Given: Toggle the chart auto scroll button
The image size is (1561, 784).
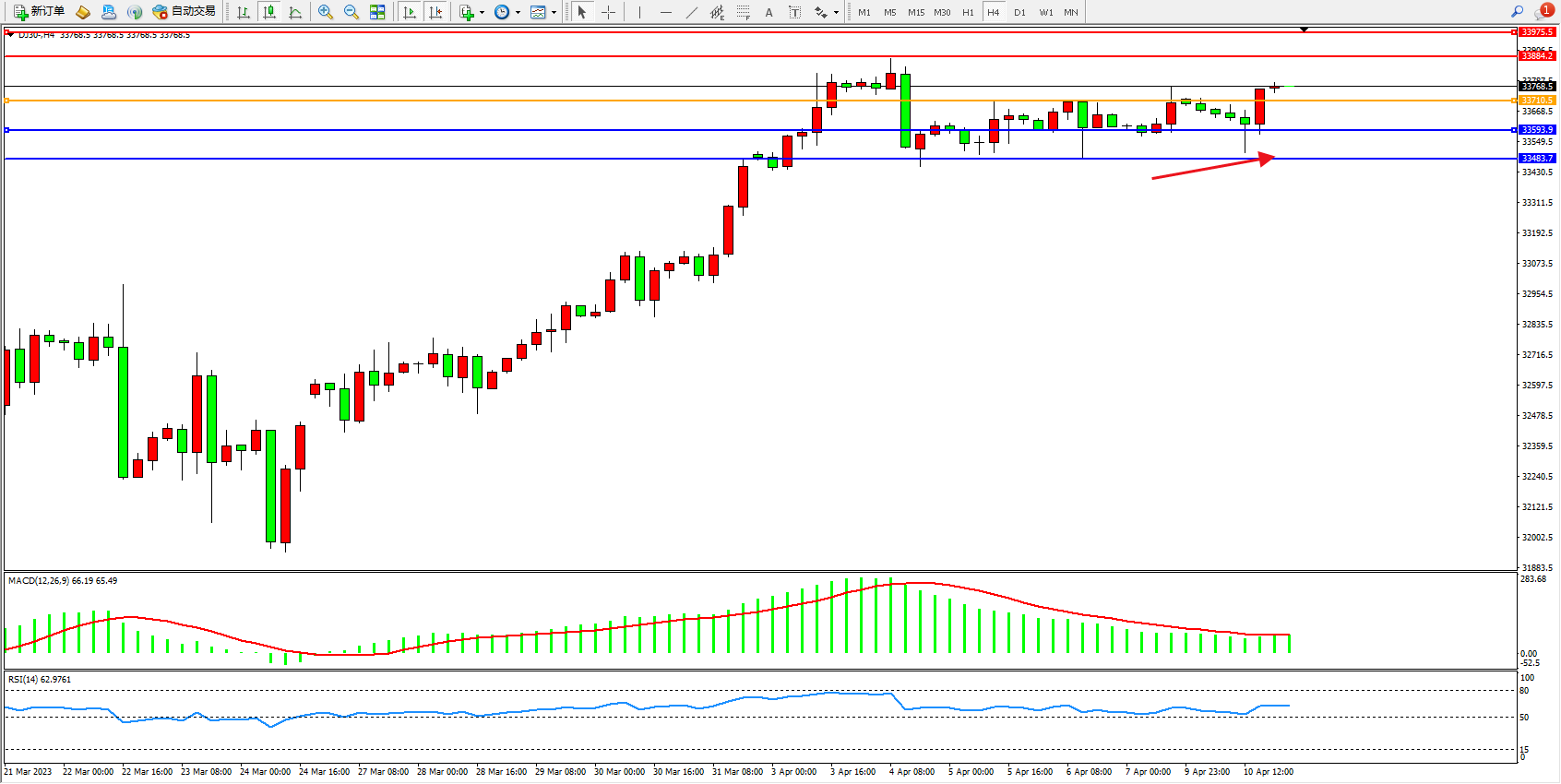Looking at the screenshot, I should pyautogui.click(x=410, y=12).
